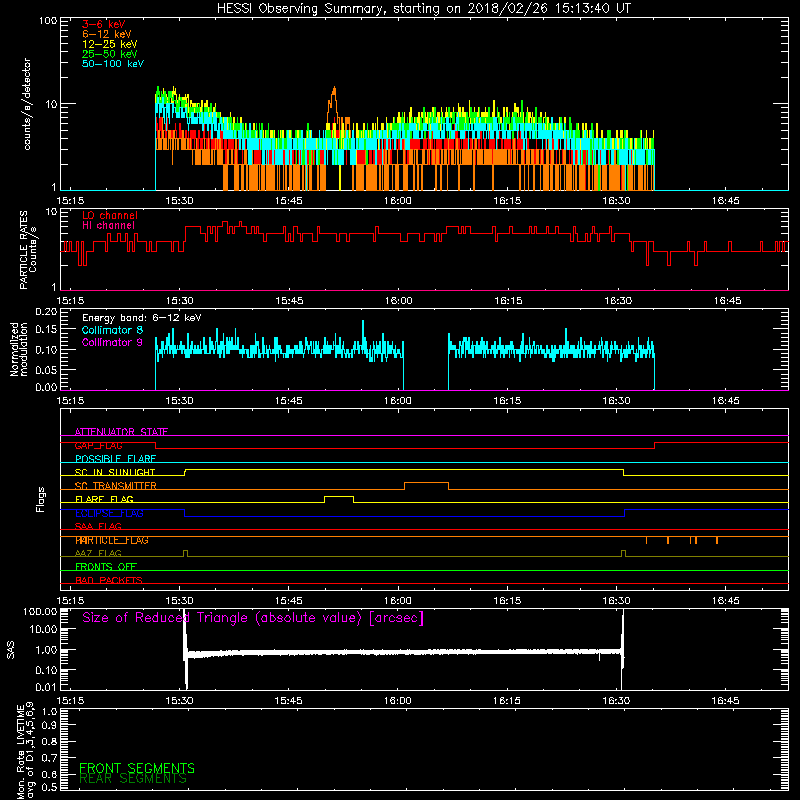The width and height of the screenshot is (800, 800).
Task: Click the first AA7_FLAG pulse near 15:30
Action: [185, 553]
